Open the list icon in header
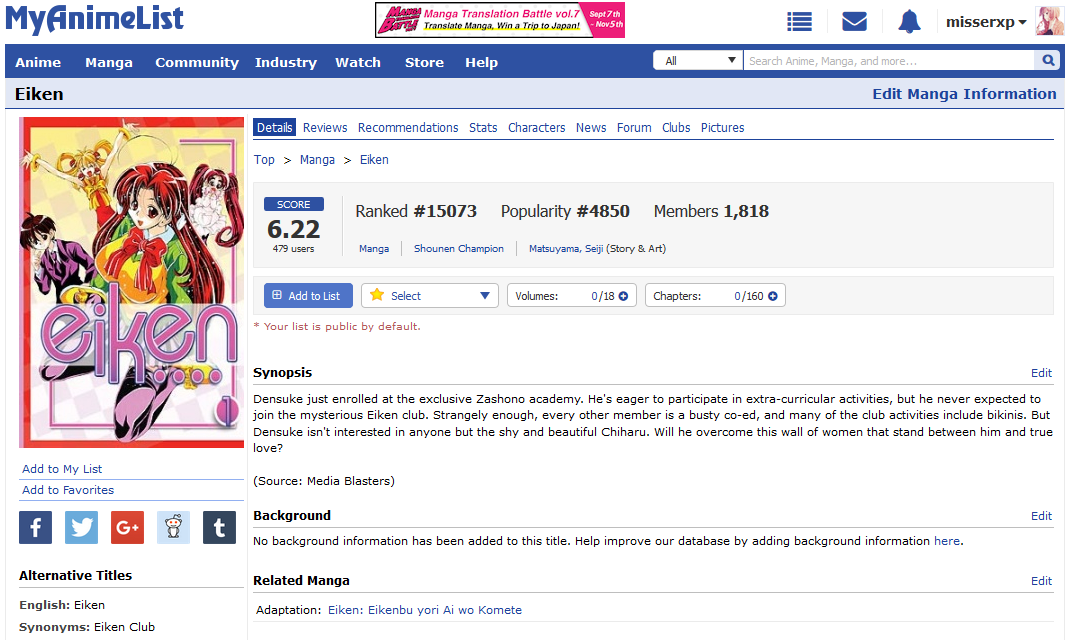 coord(799,22)
